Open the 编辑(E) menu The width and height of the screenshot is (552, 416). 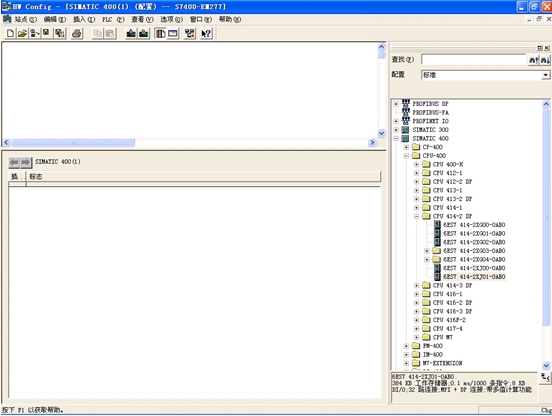click(x=55, y=19)
